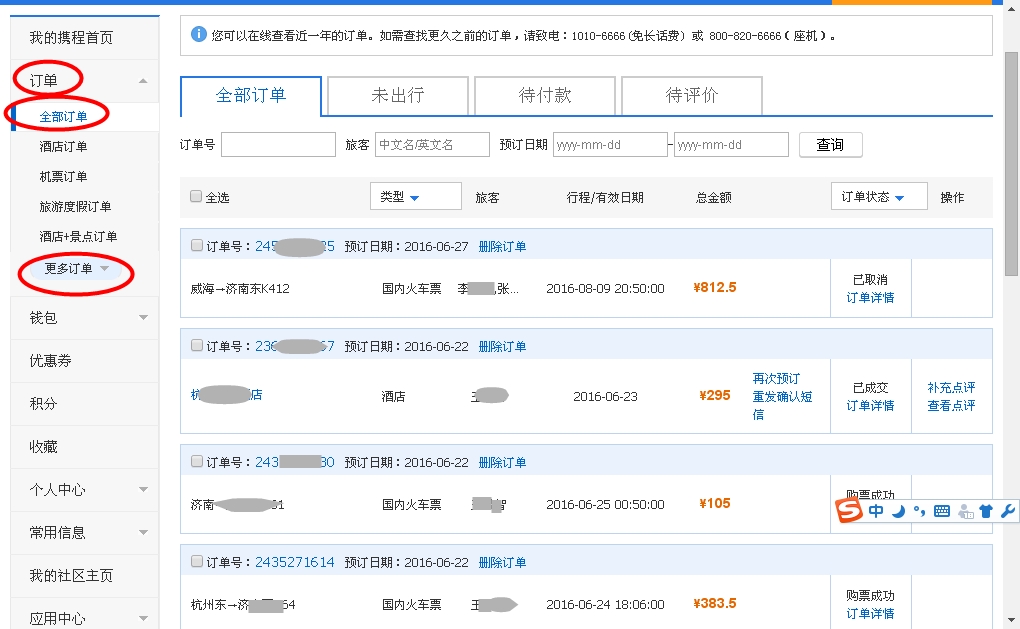Click the 重发确认短信 link
The width and height of the screenshot is (1020, 629).
tap(782, 405)
